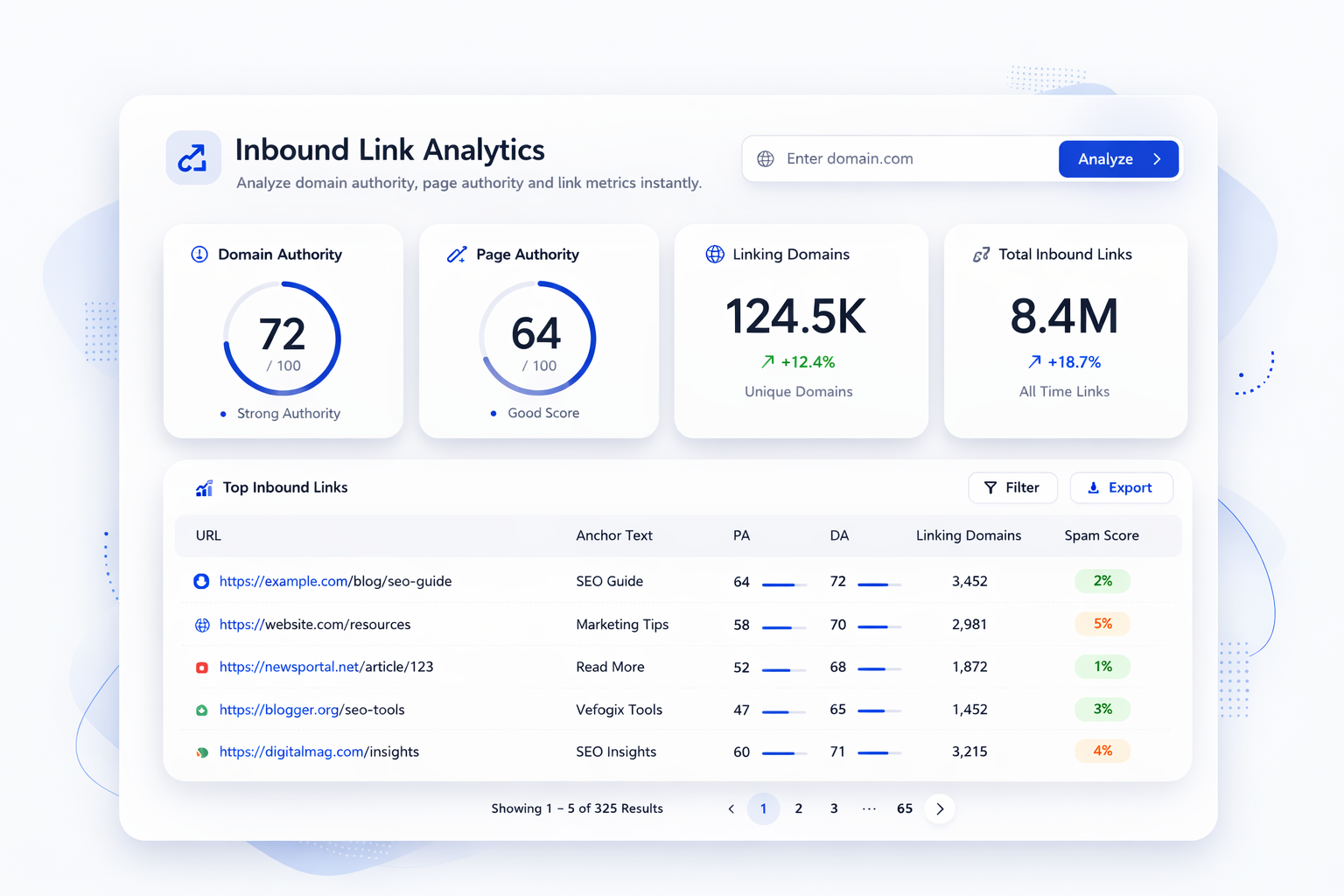The width and height of the screenshot is (1344, 896).
Task: Expand hidden pages via the ellipsis control
Action: click(869, 808)
